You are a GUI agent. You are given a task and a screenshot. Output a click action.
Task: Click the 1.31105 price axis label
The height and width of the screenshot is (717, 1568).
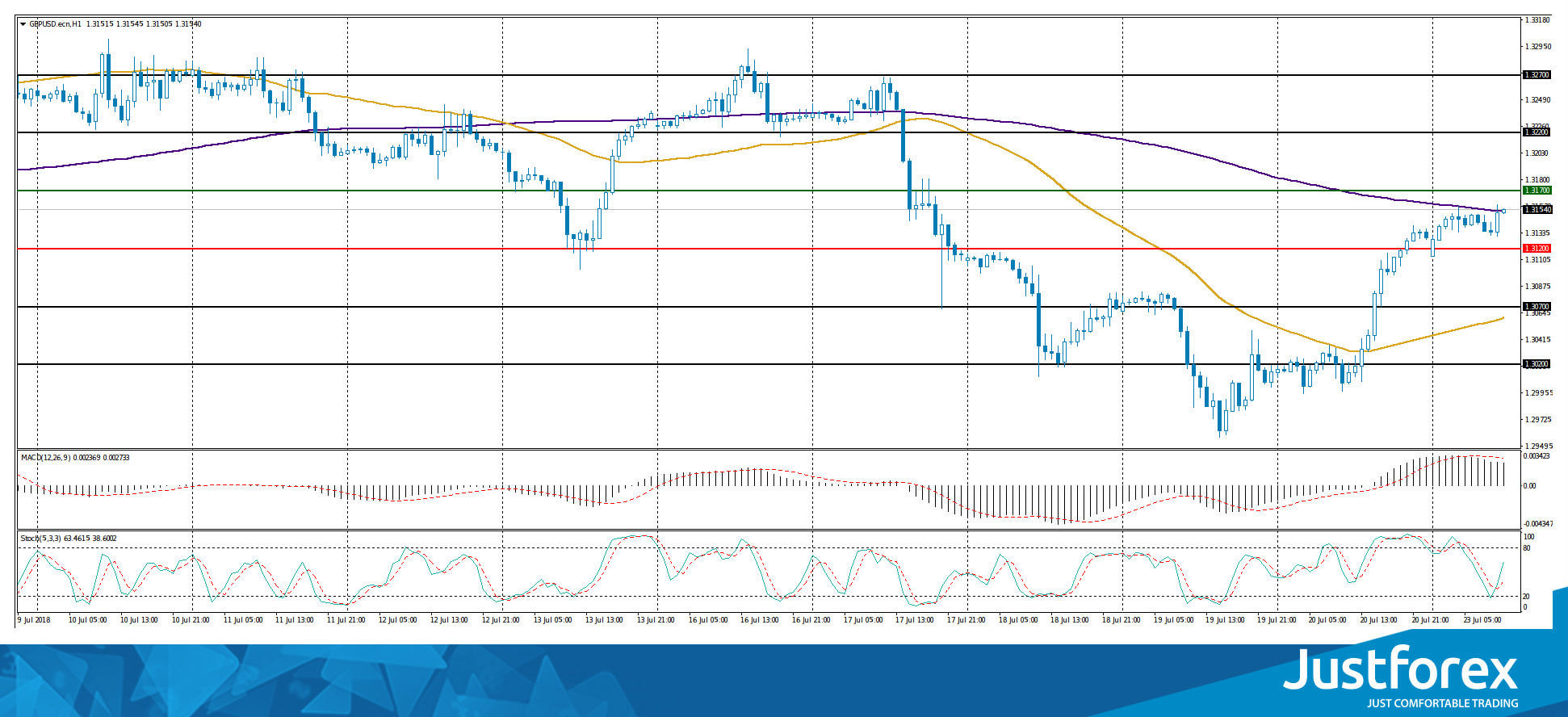[x=1538, y=260]
